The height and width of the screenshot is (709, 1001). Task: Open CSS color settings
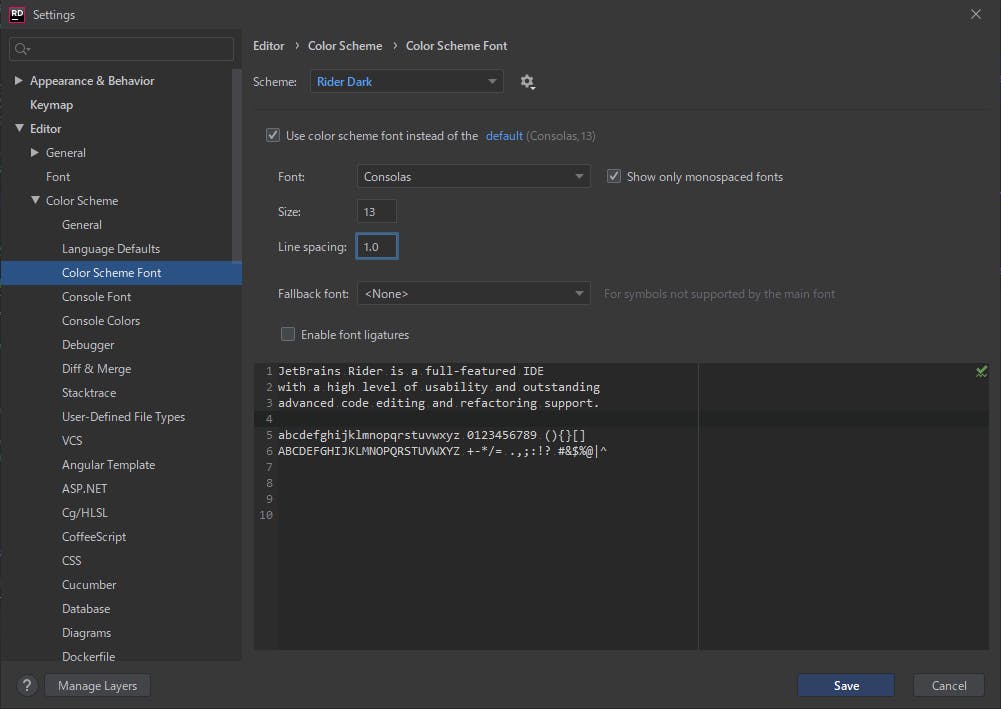[x=72, y=560]
